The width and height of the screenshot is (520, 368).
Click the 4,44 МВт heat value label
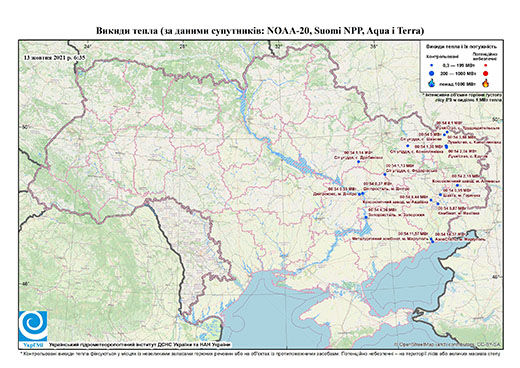[x=413, y=197]
